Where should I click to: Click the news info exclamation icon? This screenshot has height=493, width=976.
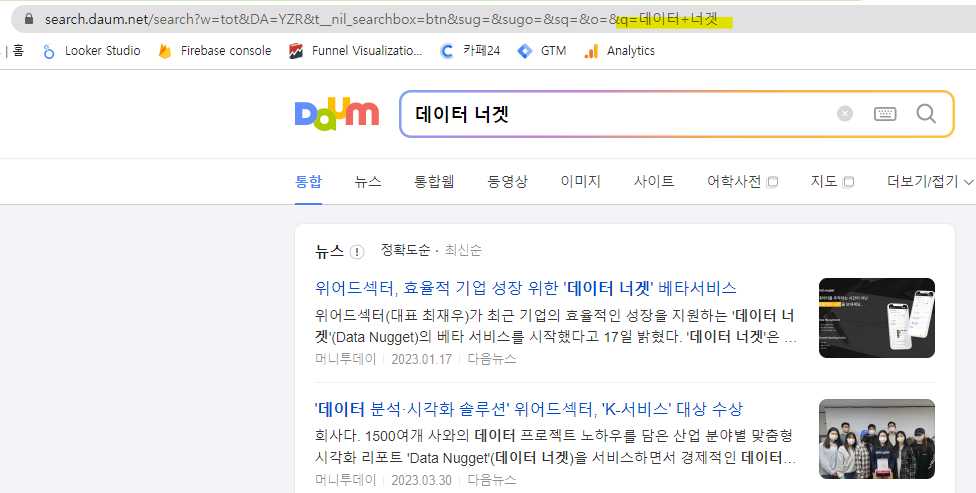point(357,252)
